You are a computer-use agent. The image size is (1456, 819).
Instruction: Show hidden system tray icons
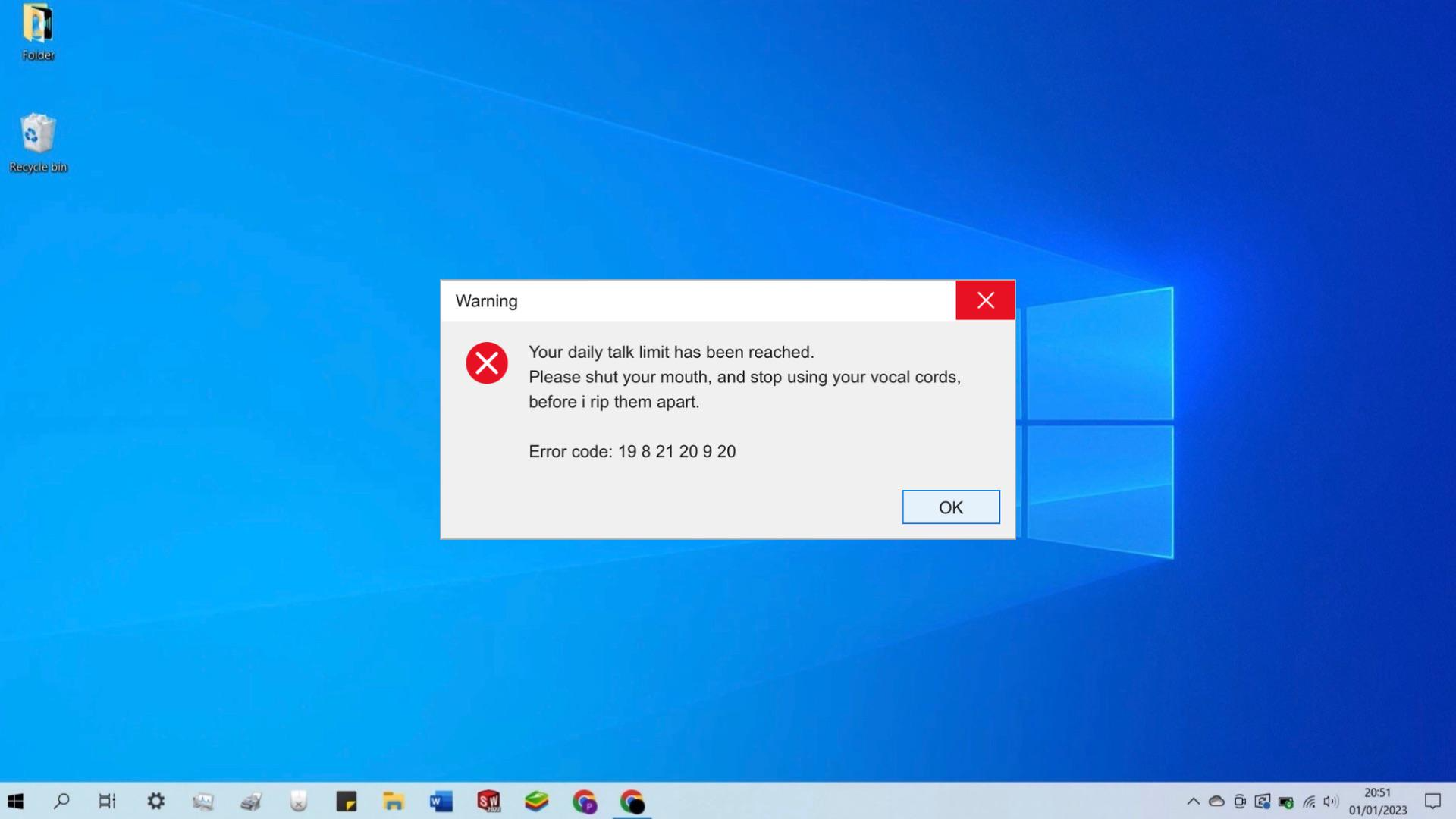(1193, 802)
